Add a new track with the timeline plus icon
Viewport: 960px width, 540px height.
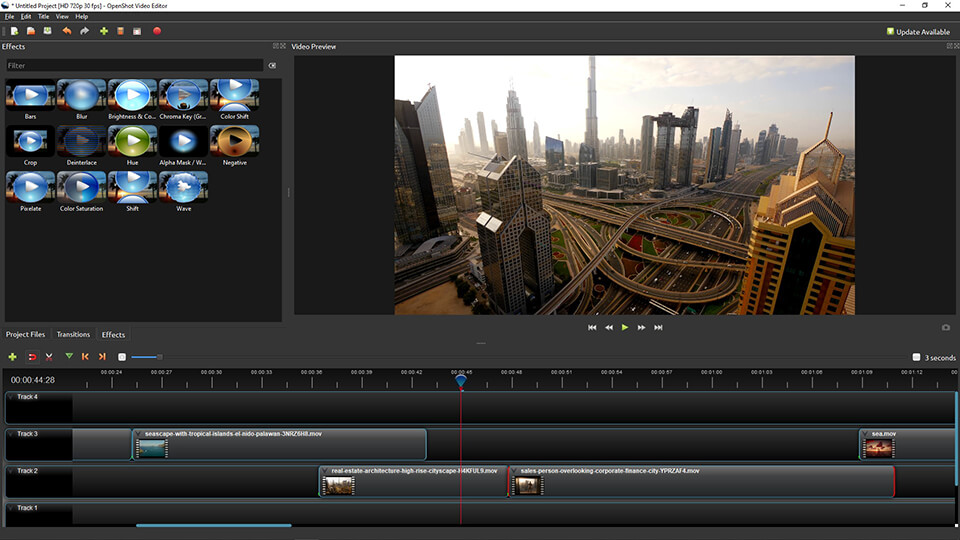pos(13,357)
